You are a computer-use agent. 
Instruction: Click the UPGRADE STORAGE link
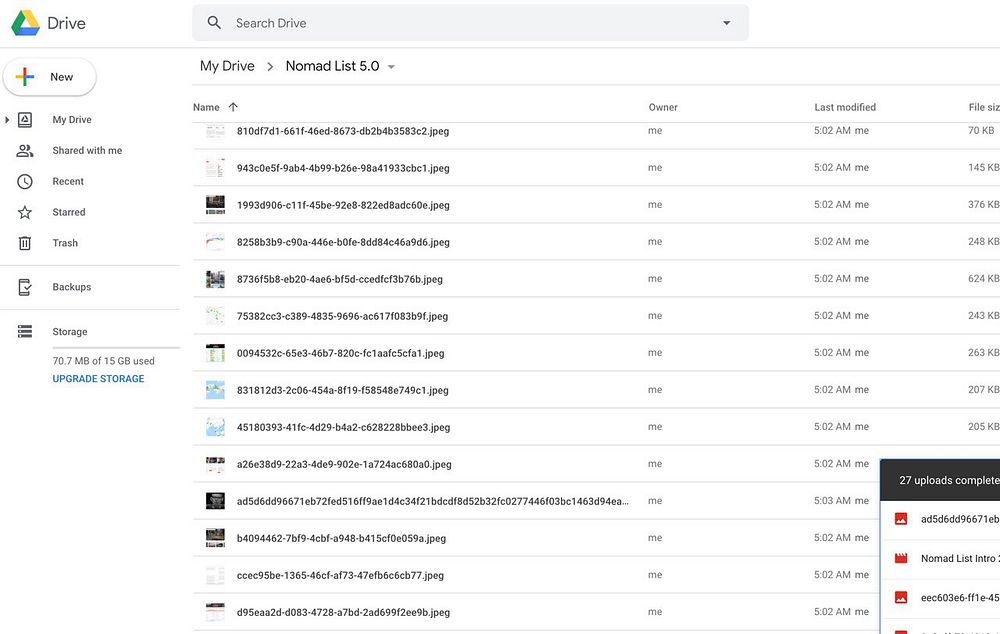98,379
